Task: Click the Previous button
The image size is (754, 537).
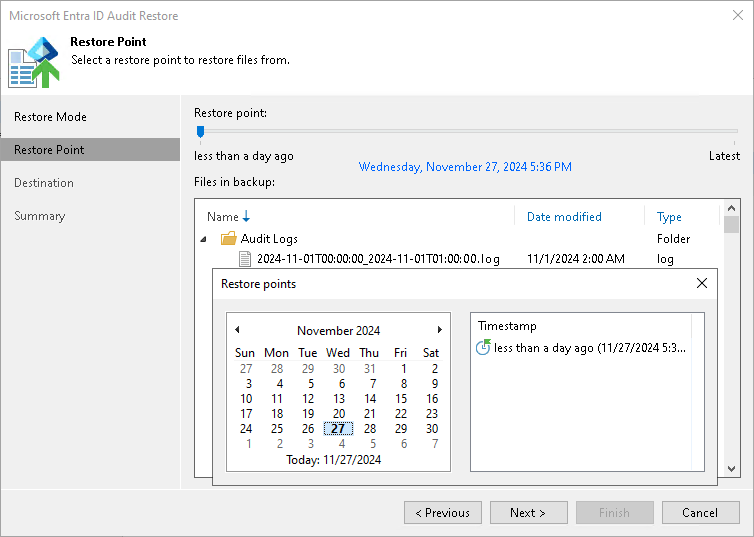Action: click(x=443, y=512)
